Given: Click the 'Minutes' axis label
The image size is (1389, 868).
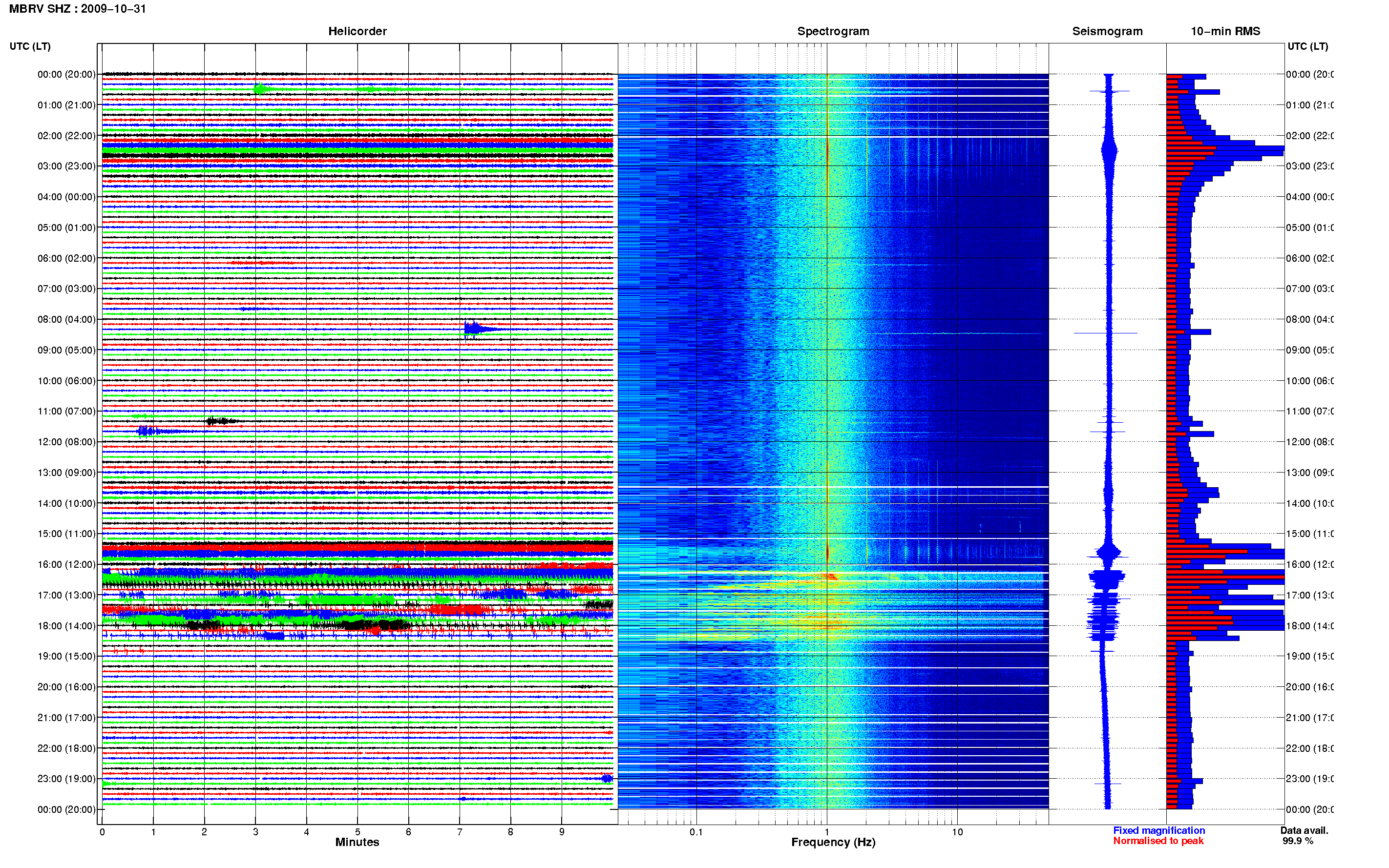Looking at the screenshot, I should point(357,842).
